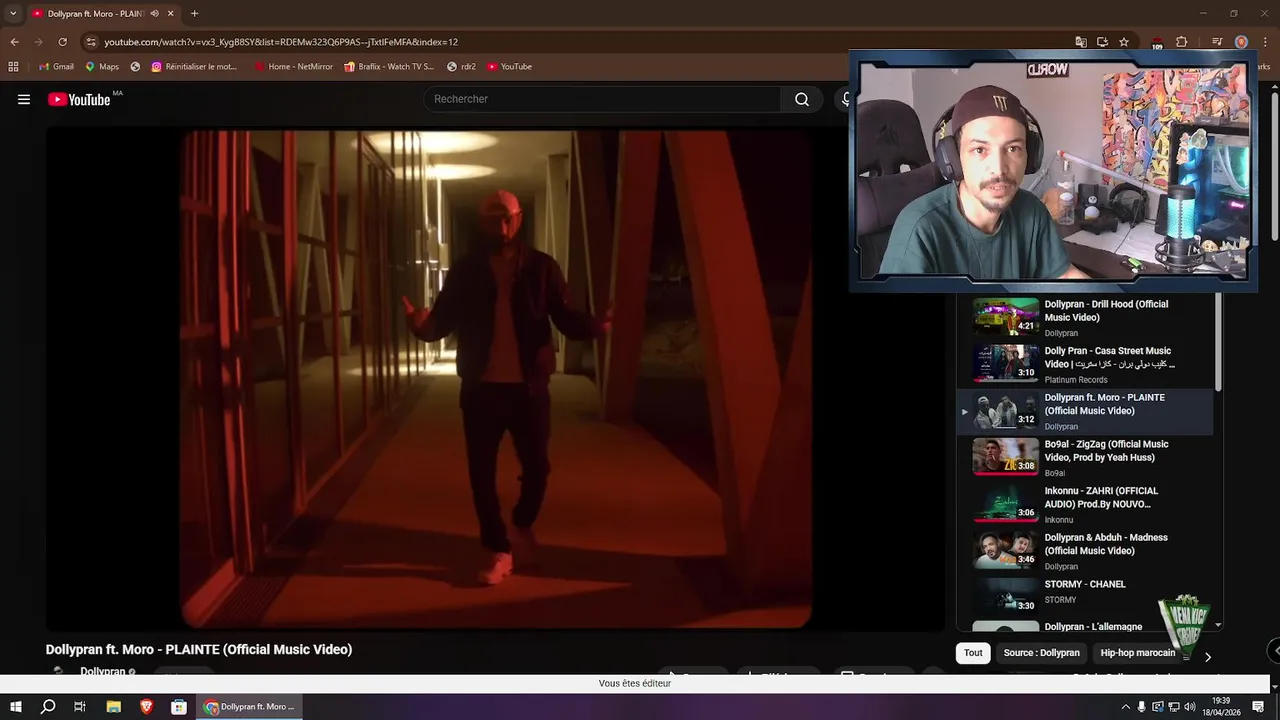Image resolution: width=1280 pixels, height=720 pixels.
Task: Open the Gmail bookmark
Action: [x=56, y=66]
